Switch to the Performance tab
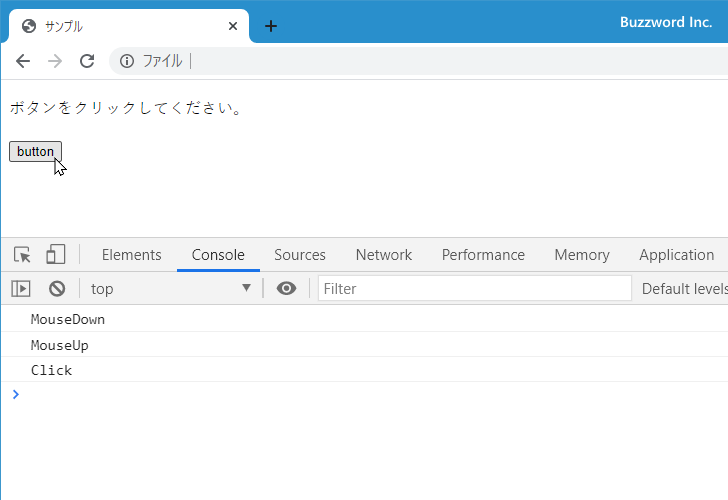The height and width of the screenshot is (500, 728). [x=483, y=255]
